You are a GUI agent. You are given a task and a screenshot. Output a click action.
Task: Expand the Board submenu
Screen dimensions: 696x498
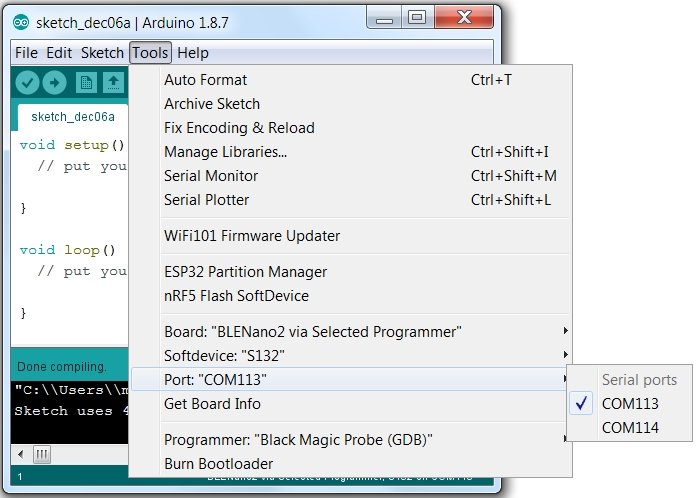pyautogui.click(x=351, y=332)
